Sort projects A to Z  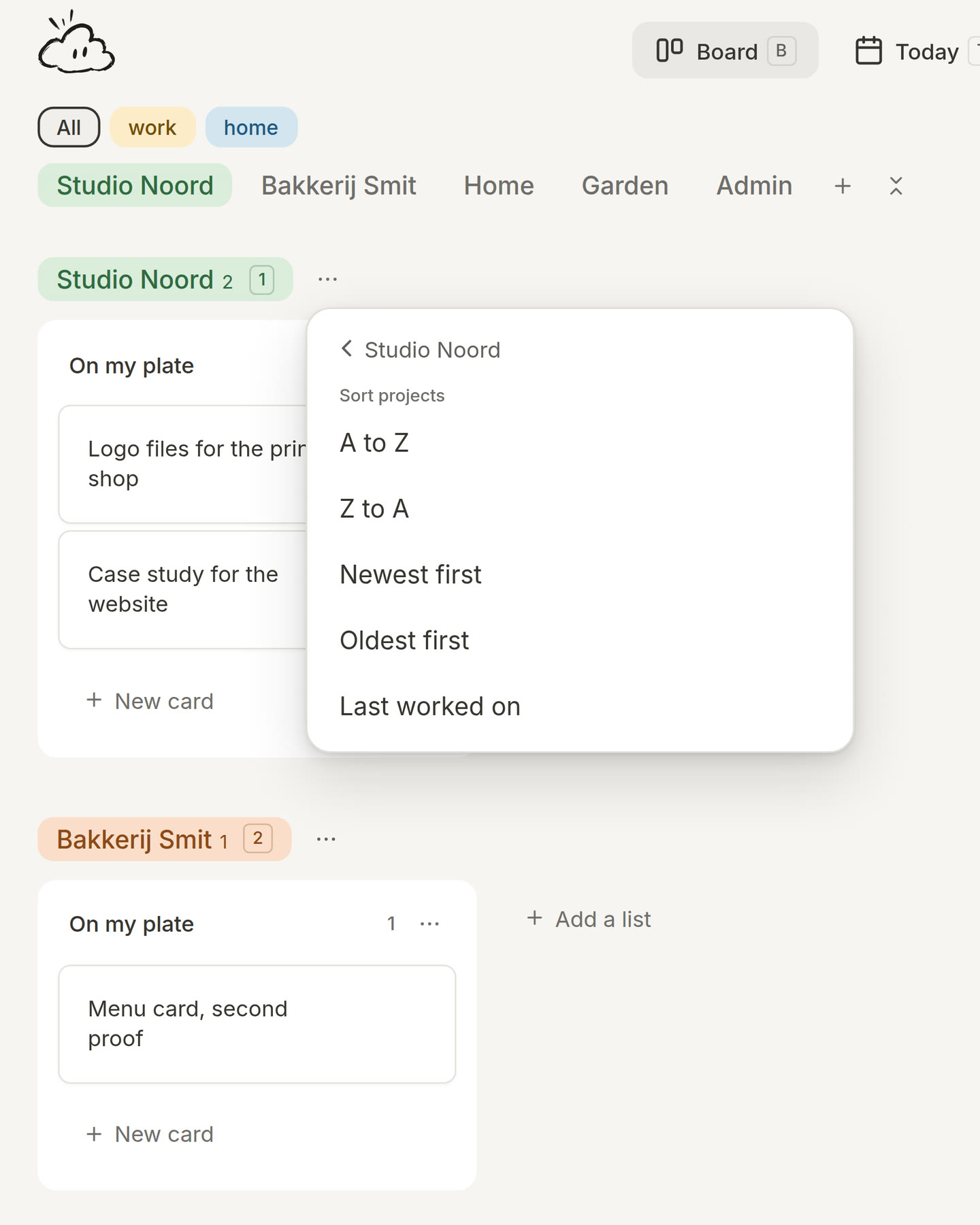[580, 442]
